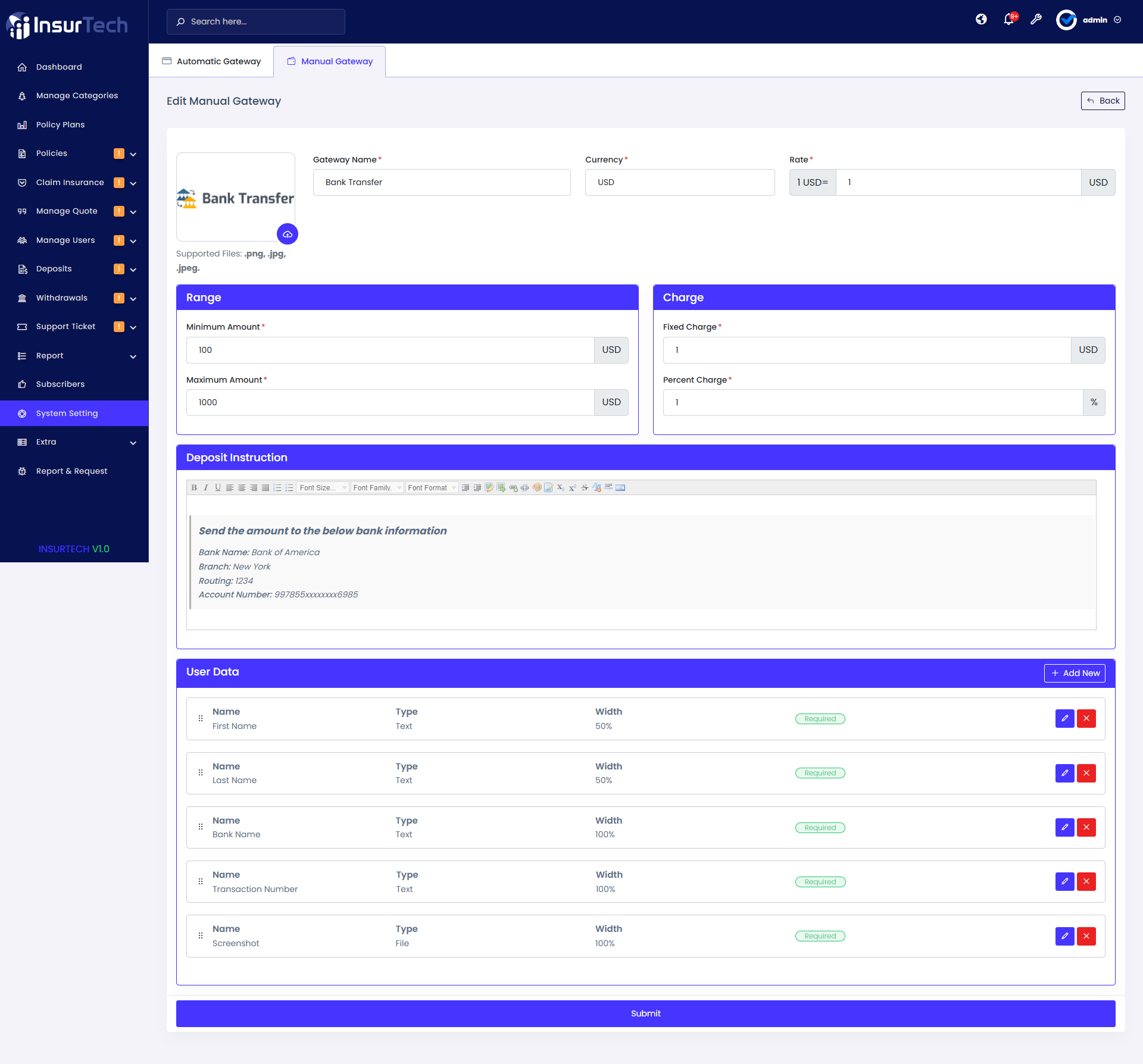The width and height of the screenshot is (1143, 1064).
Task: Click the wrench icon in the top bar
Action: [1036, 20]
